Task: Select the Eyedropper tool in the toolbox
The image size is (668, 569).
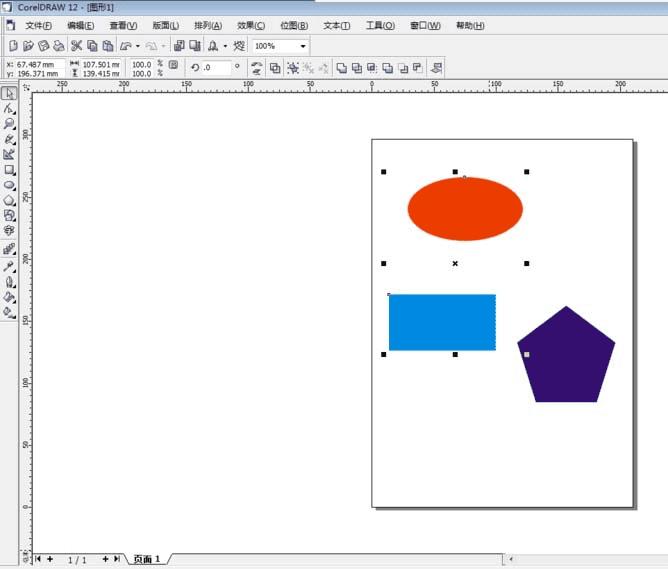Action: point(9,267)
